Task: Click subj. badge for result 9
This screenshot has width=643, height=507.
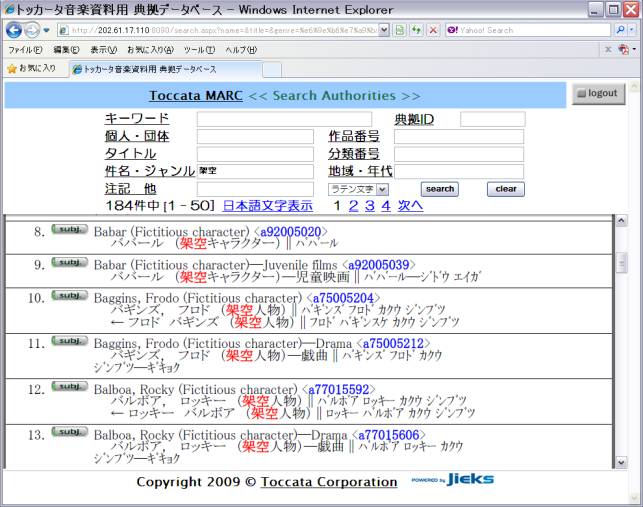Action: pyautogui.click(x=69, y=262)
